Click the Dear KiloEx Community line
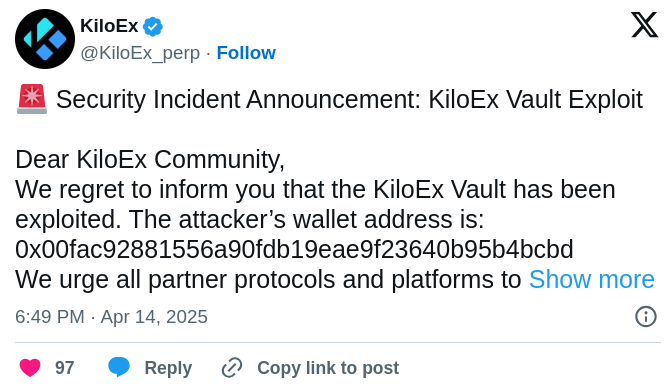 pyautogui.click(x=150, y=160)
